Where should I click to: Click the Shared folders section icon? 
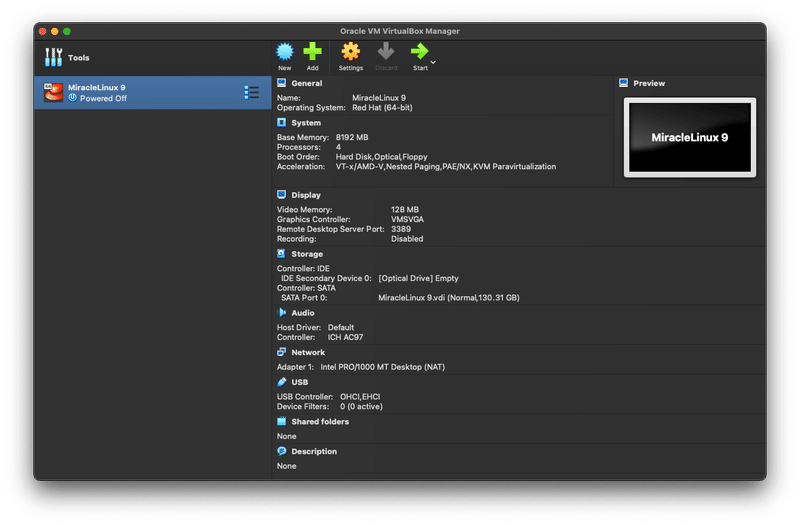click(281, 421)
